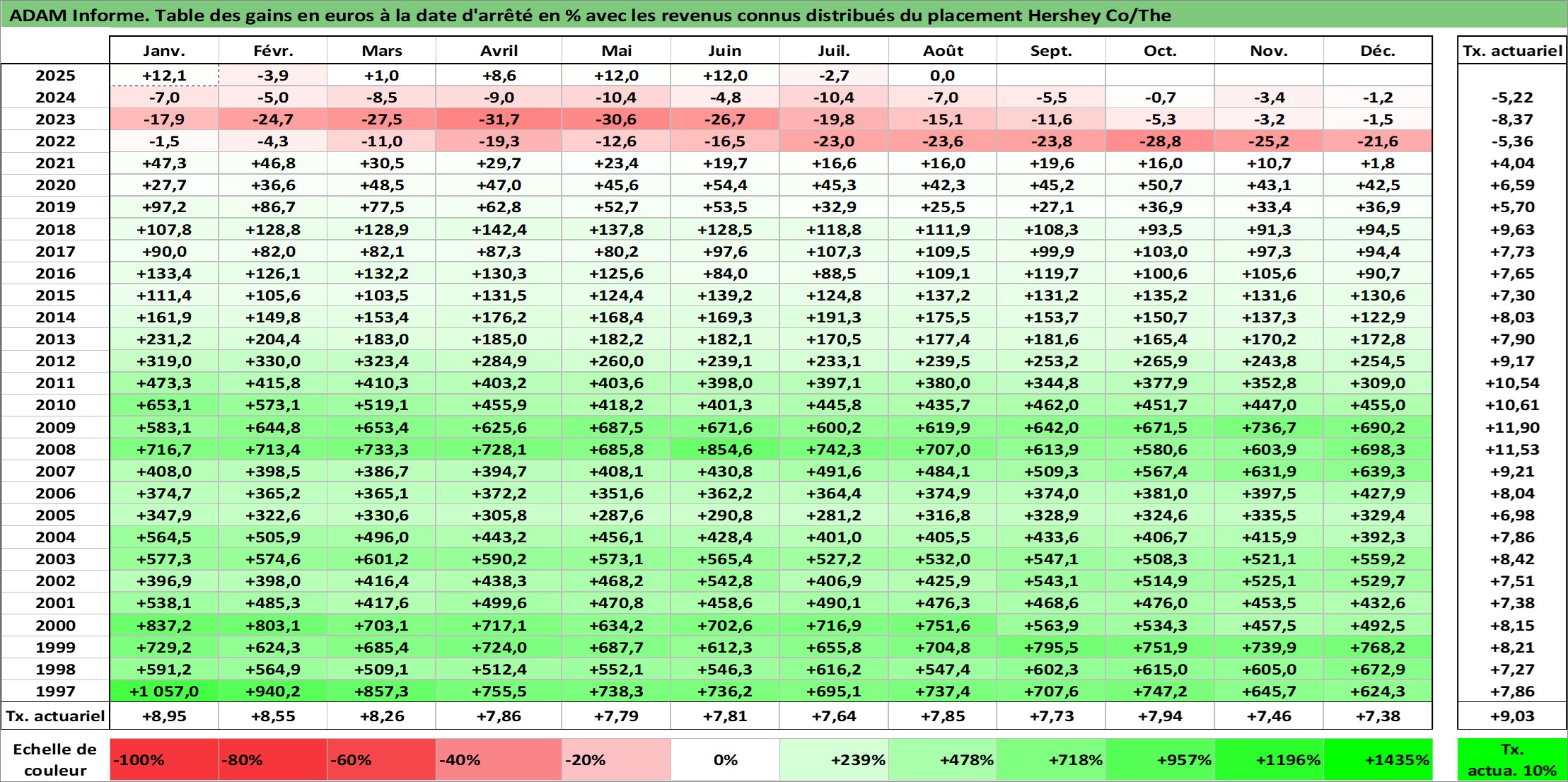
Task: Select the 1997 row label
Action: [55, 691]
